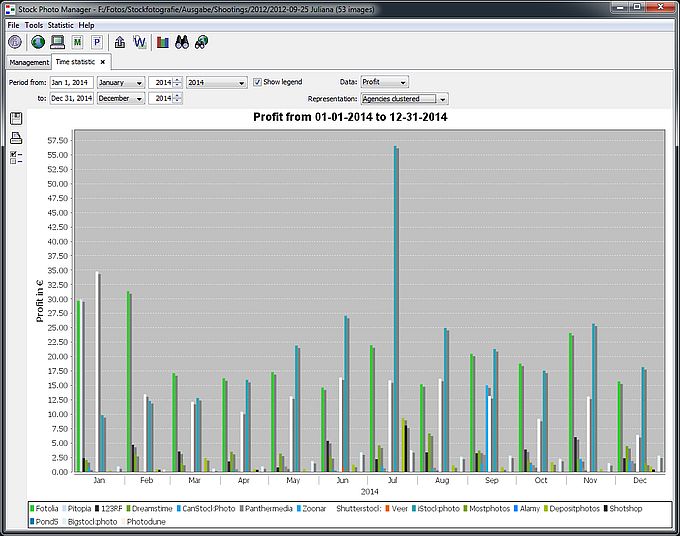Save the chart using the floppy disk icon
This screenshot has width=680, height=536.
(x=16, y=118)
